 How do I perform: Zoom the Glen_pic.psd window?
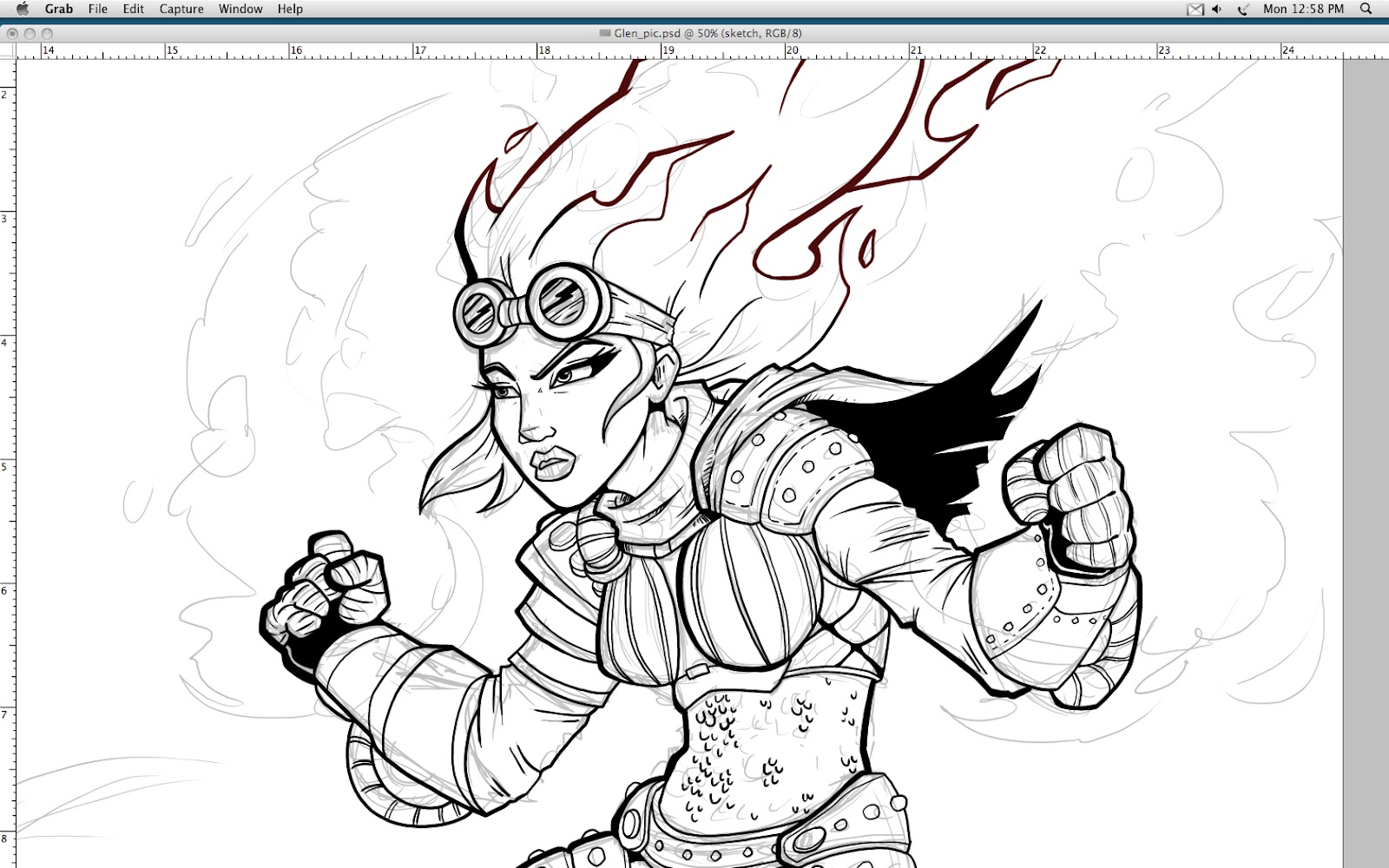[47, 33]
